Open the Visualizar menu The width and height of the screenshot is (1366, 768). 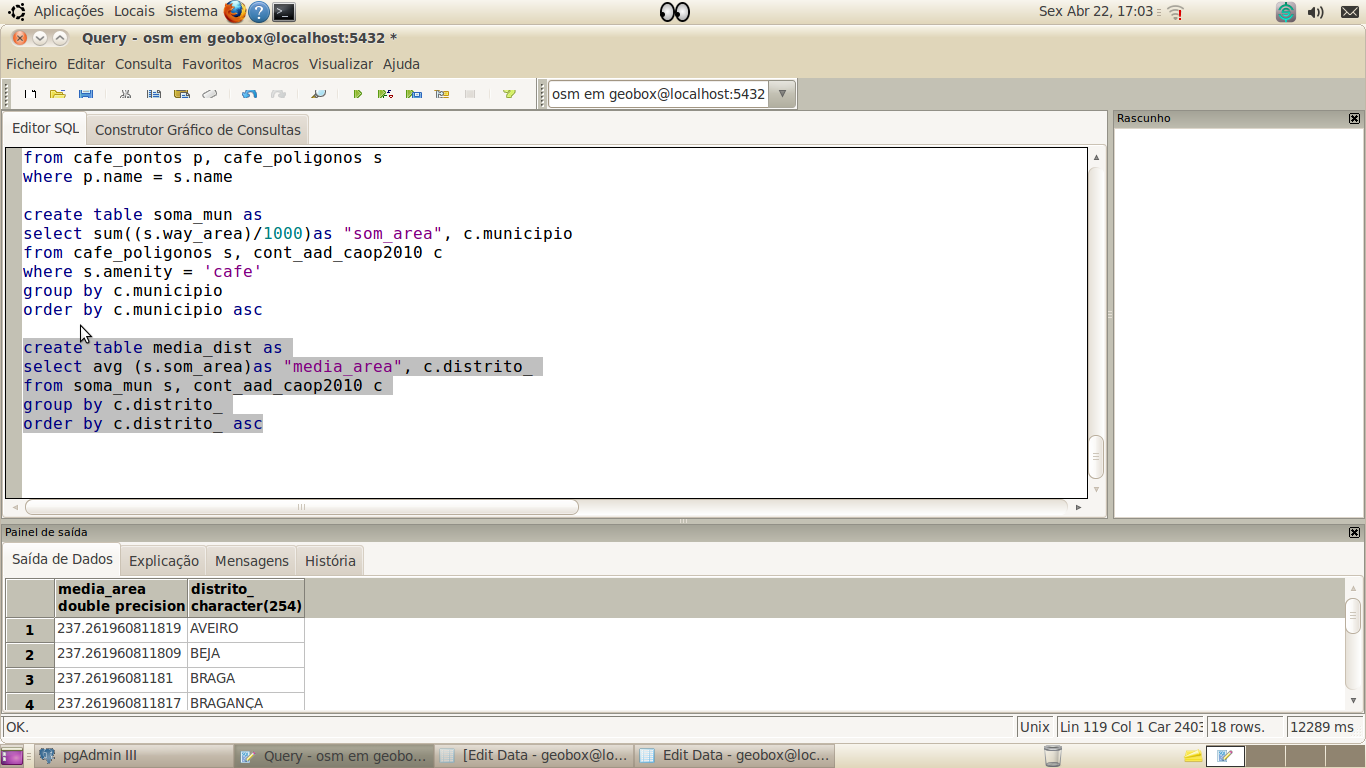pyautogui.click(x=341, y=64)
